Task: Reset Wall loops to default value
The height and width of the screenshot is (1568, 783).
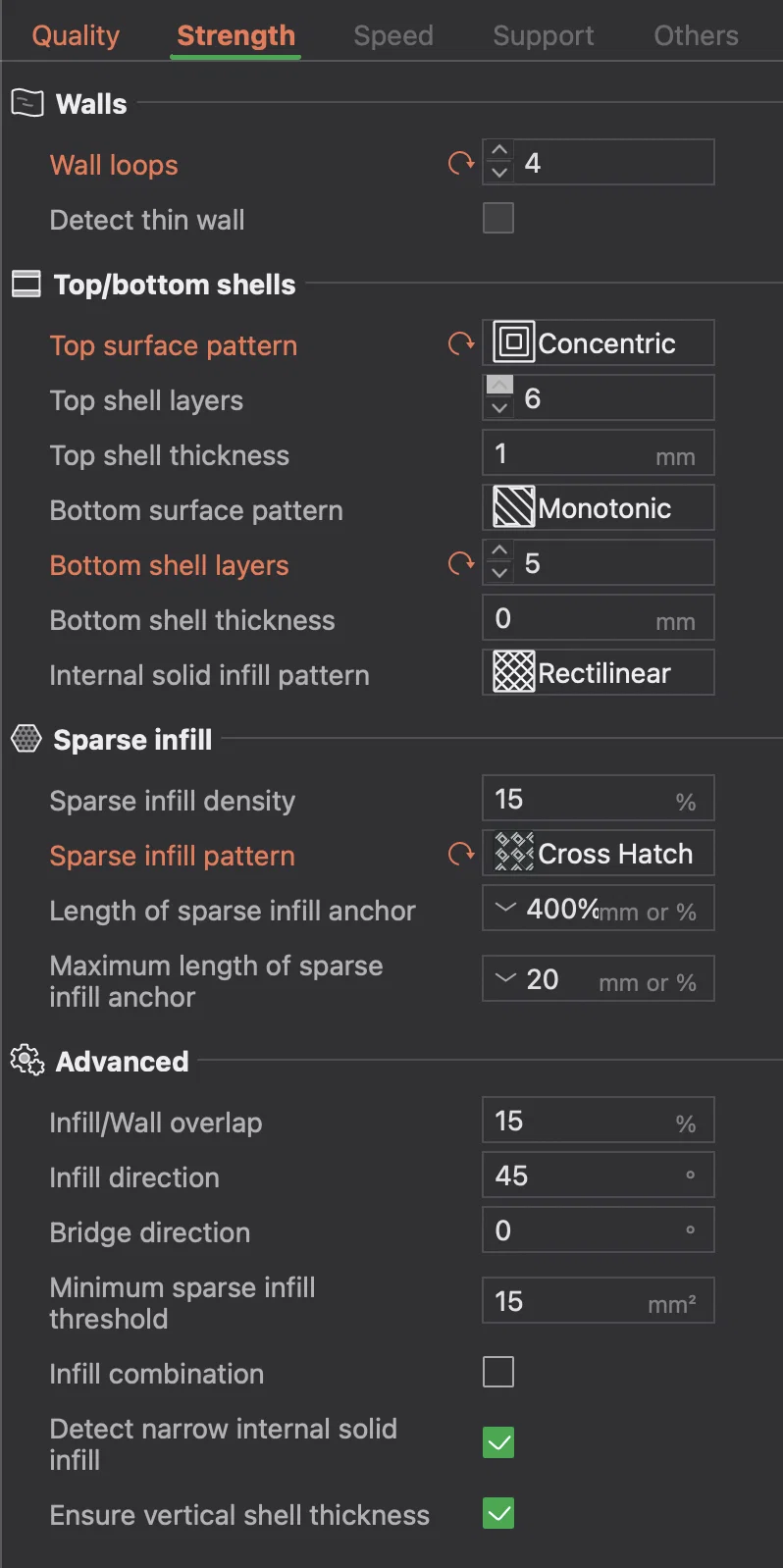Action: pyautogui.click(x=461, y=164)
